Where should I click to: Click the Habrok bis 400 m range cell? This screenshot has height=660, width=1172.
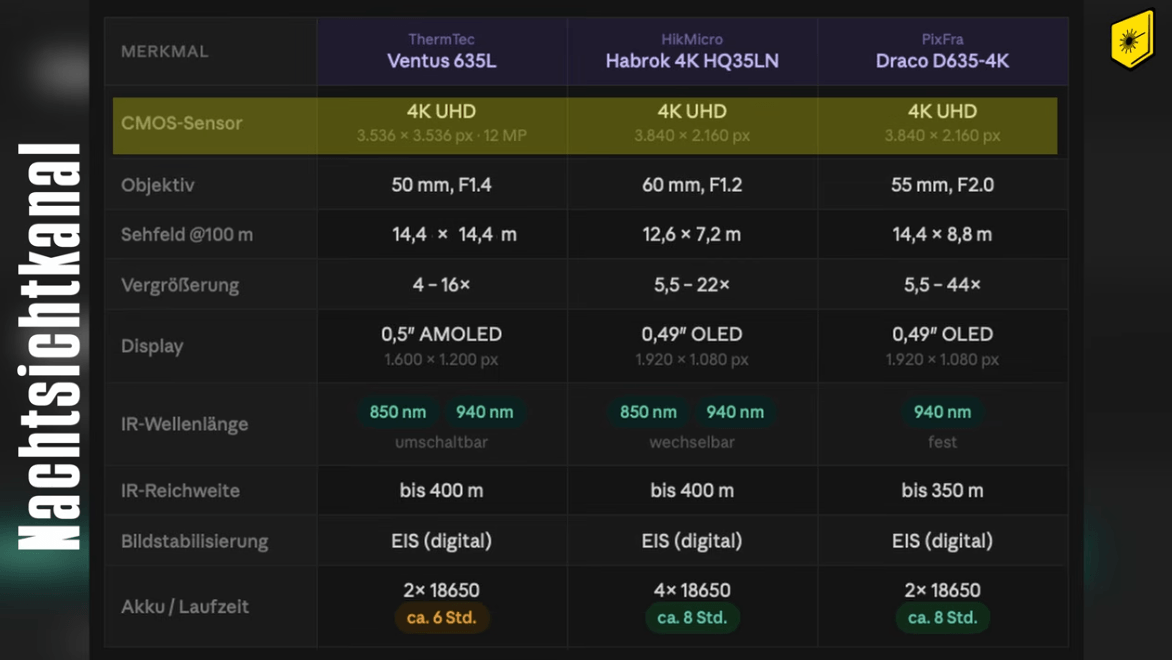coord(691,490)
